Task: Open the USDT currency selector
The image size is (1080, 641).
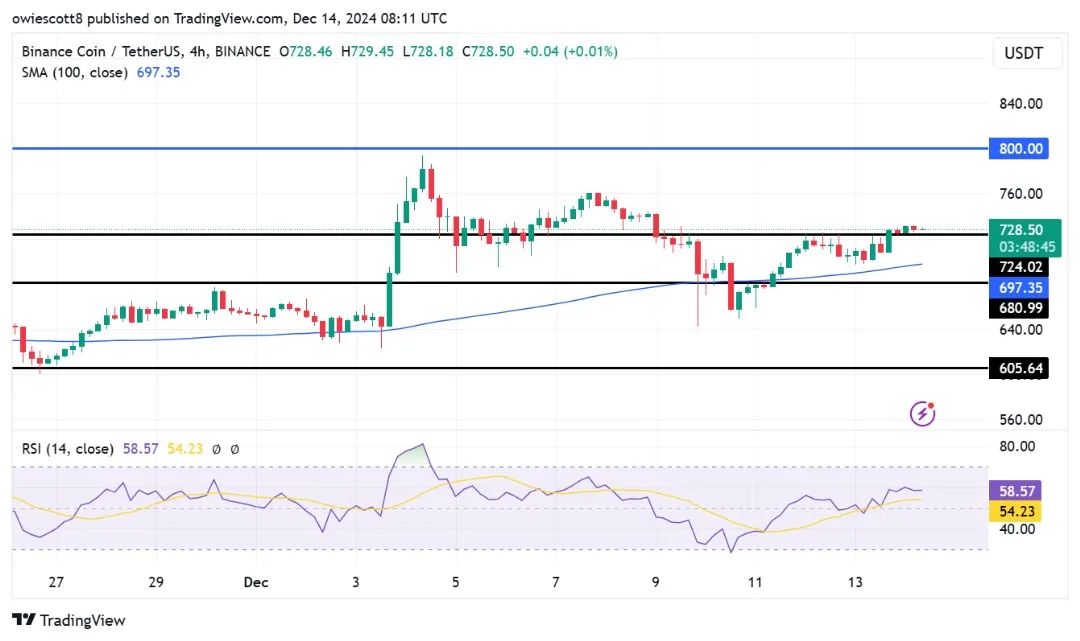Action: click(x=1024, y=53)
